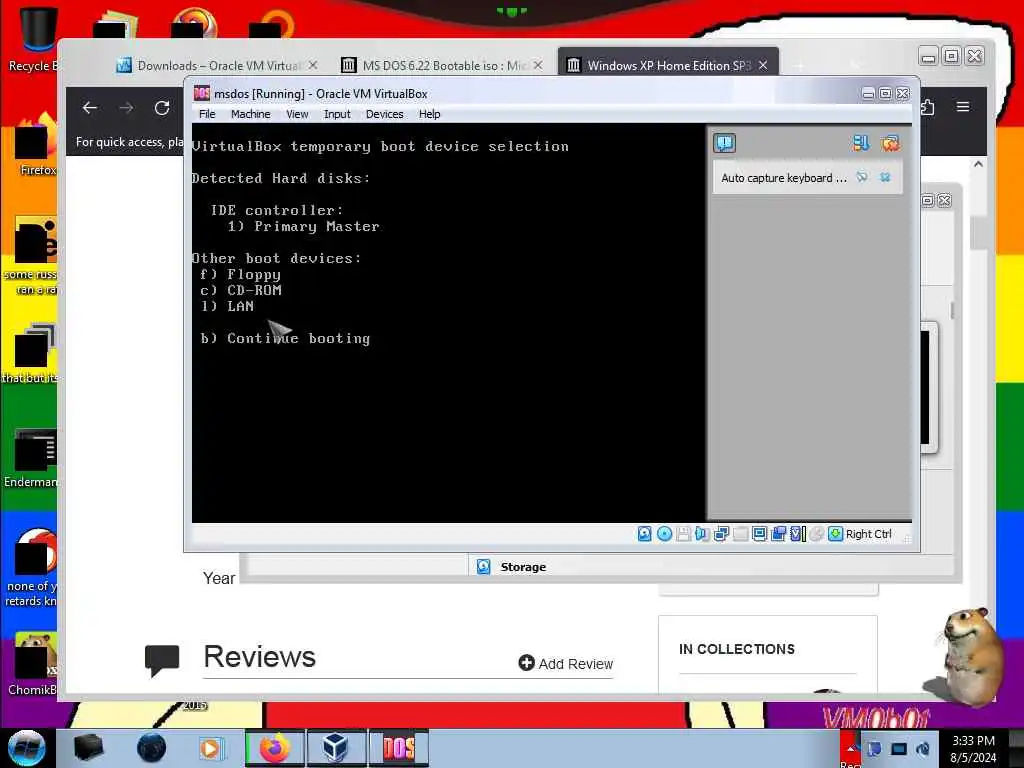Go back in Firefox browser
This screenshot has height=768, width=1024.
(x=90, y=108)
